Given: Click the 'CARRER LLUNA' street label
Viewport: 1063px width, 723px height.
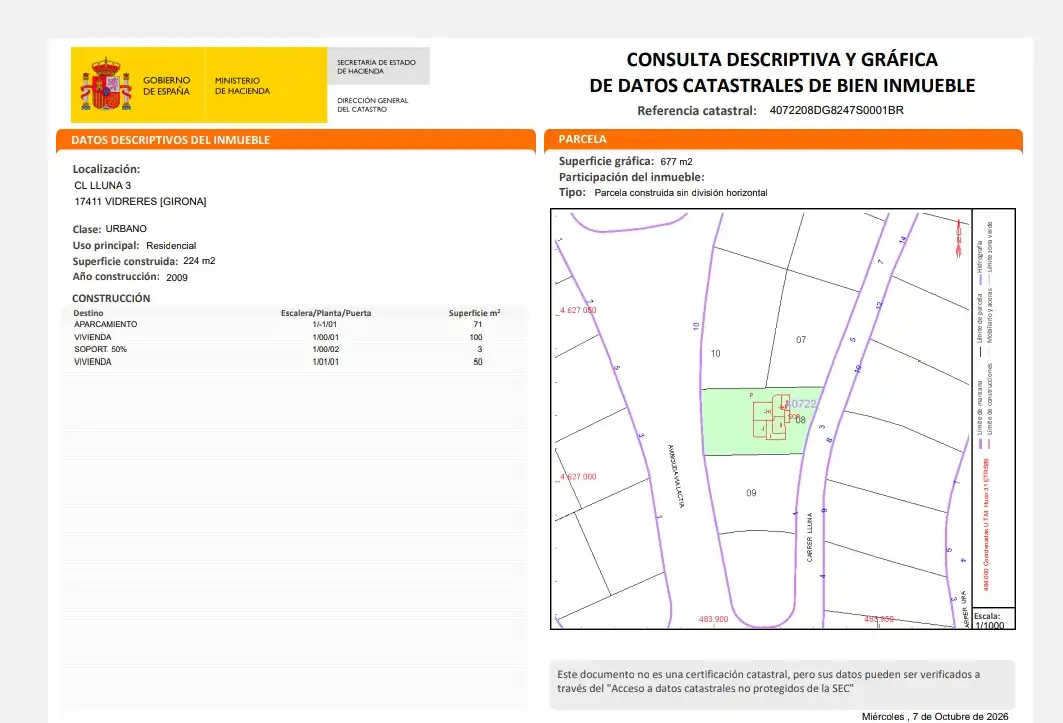Looking at the screenshot, I should (809, 537).
